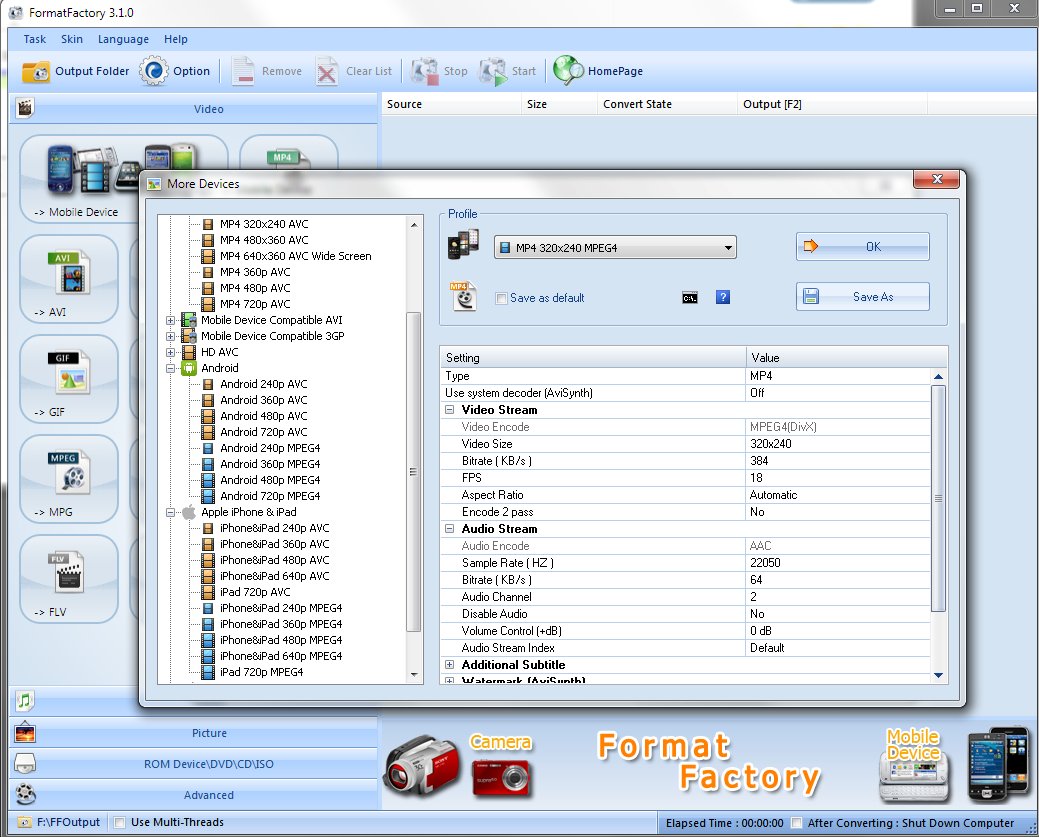Screen dimensions: 1039x837
Task: Select Android 480p AVC in the tree
Action: [264, 416]
